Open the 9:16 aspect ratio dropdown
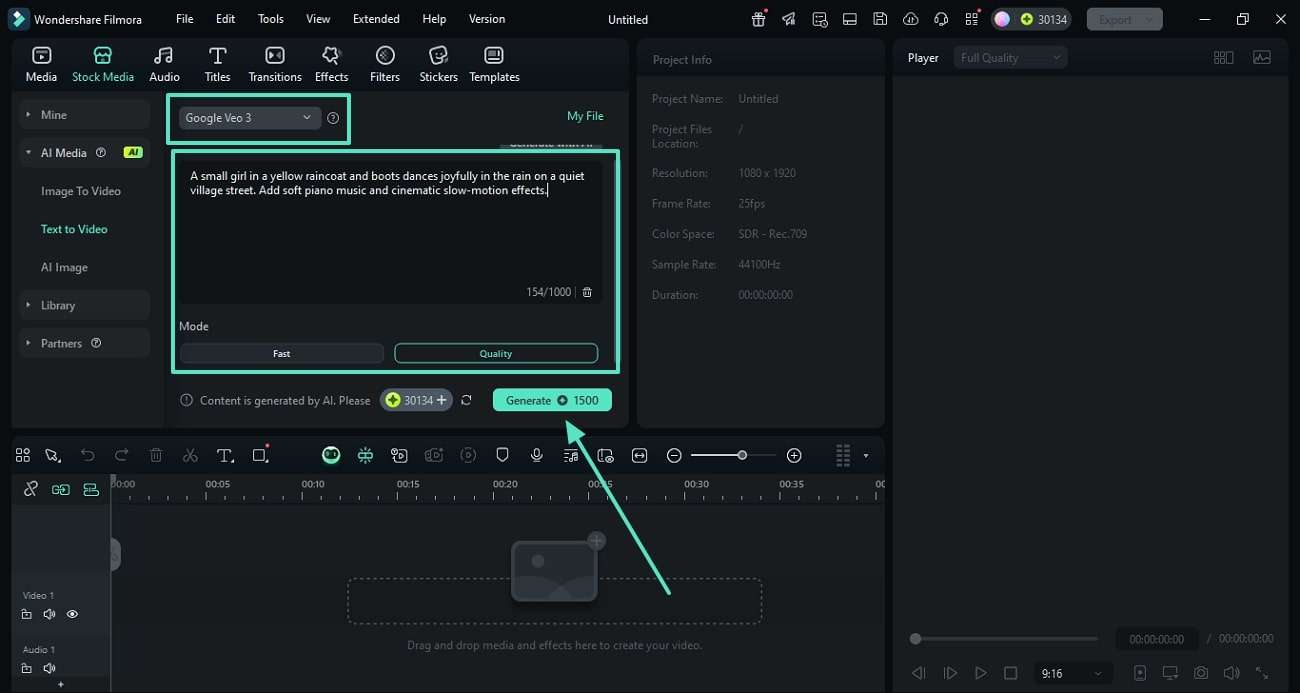1300x693 pixels. tap(1071, 673)
